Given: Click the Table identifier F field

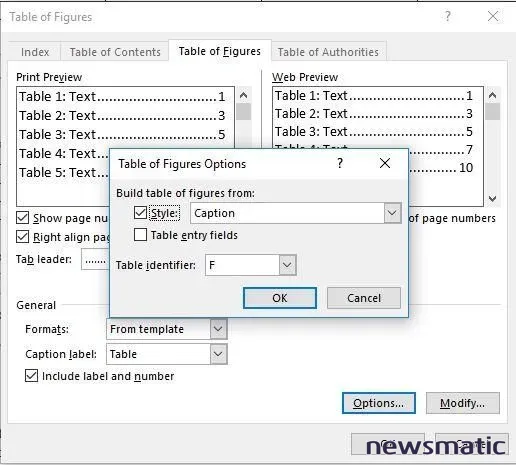Looking at the screenshot, I should tap(242, 265).
